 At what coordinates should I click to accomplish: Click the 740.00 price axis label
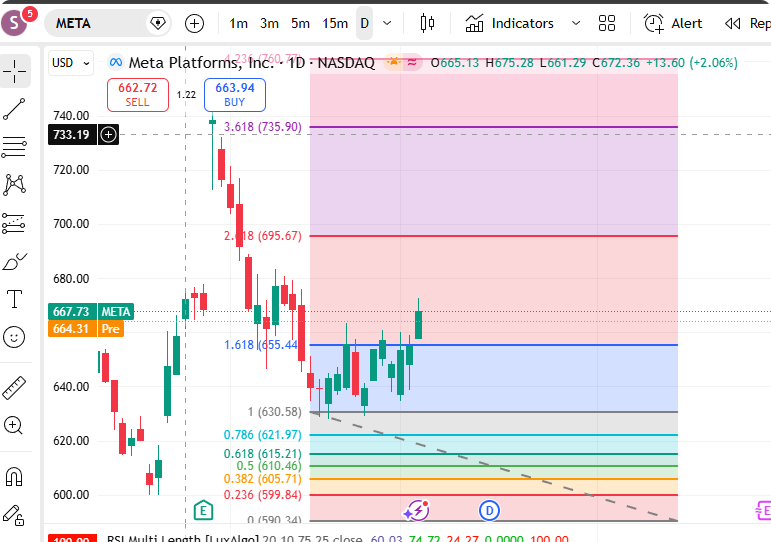click(71, 116)
